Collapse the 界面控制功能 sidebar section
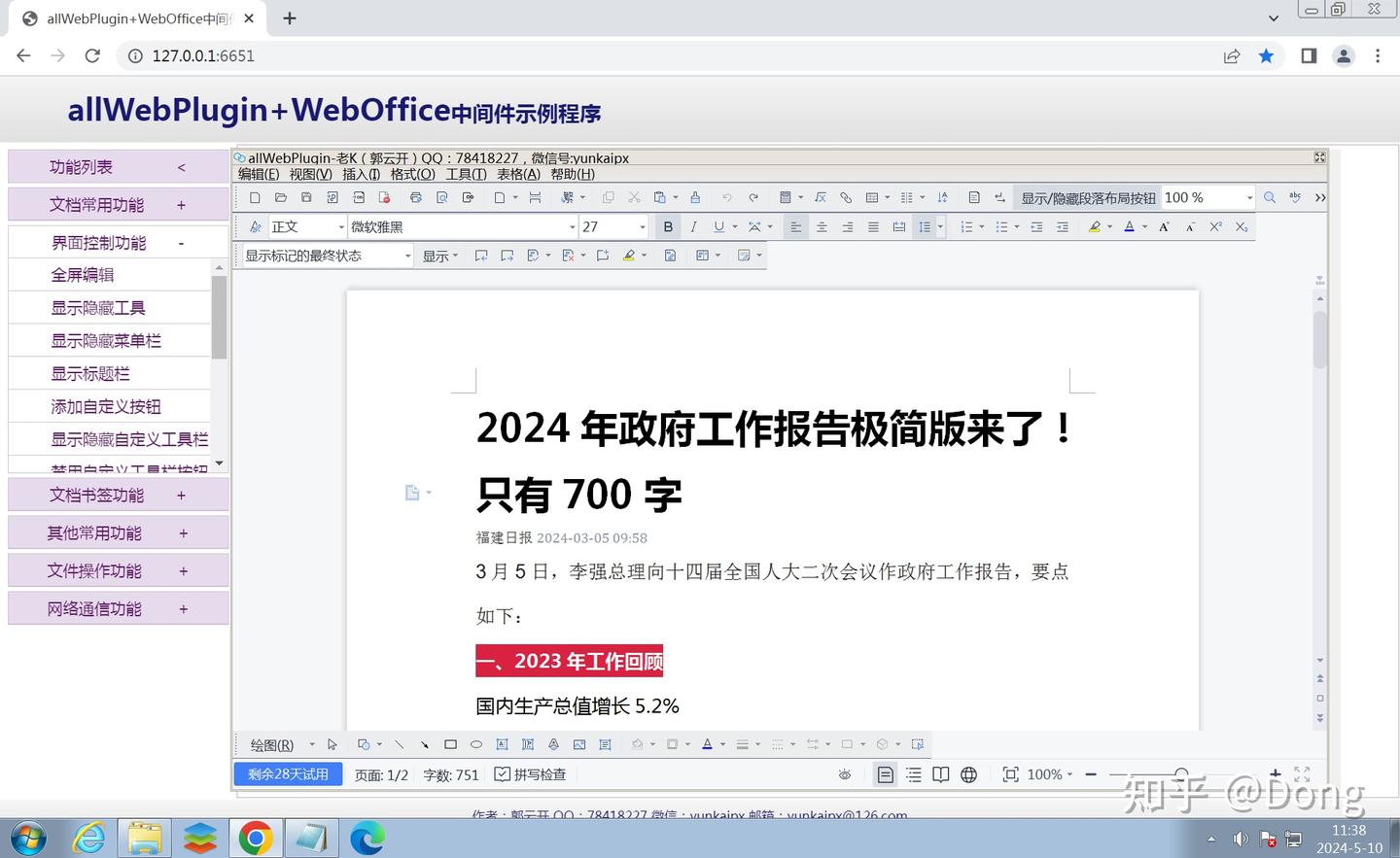The width and height of the screenshot is (1400, 858). [181, 241]
